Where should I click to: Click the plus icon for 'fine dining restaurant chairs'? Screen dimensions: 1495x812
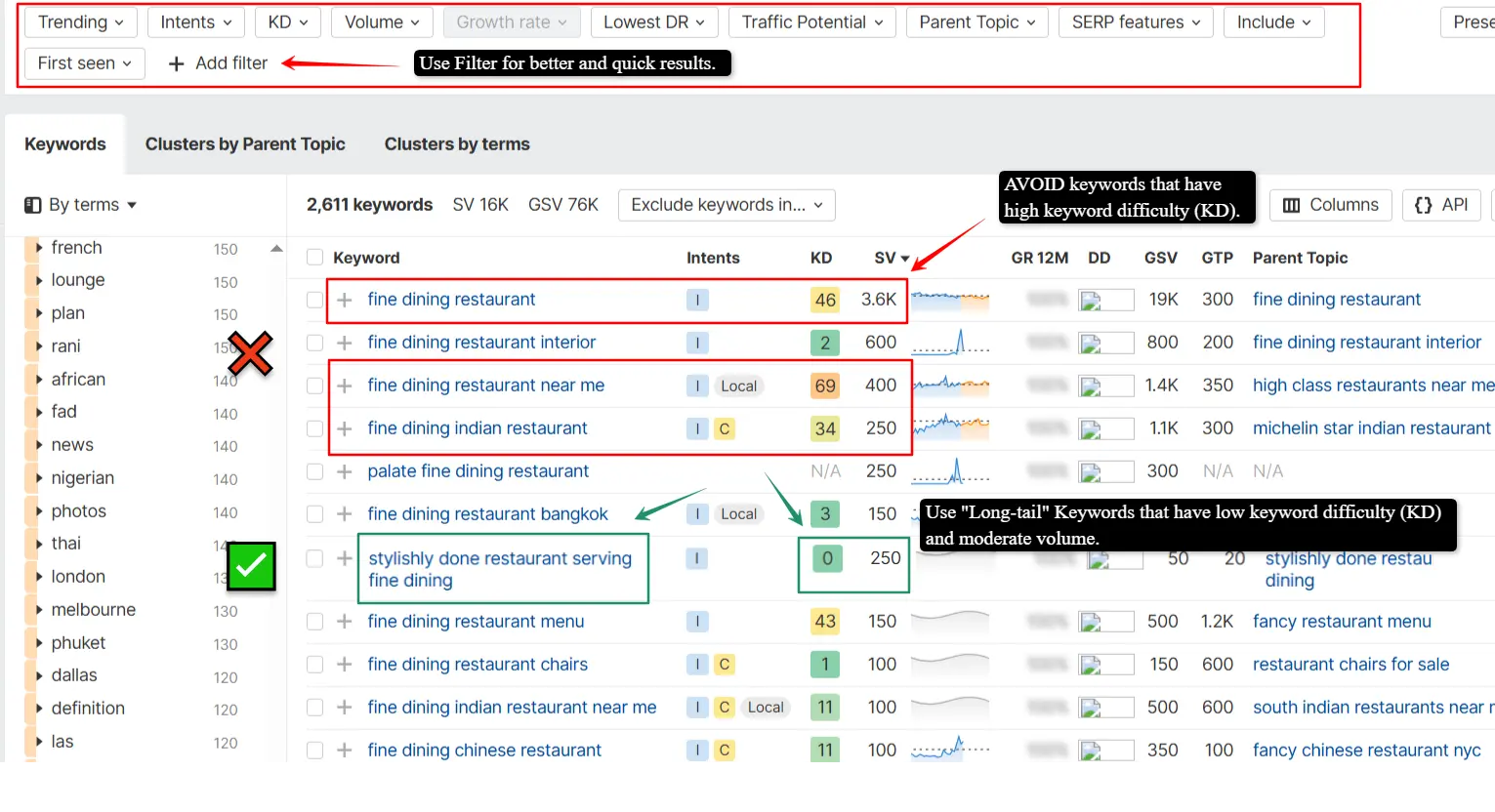345,665
